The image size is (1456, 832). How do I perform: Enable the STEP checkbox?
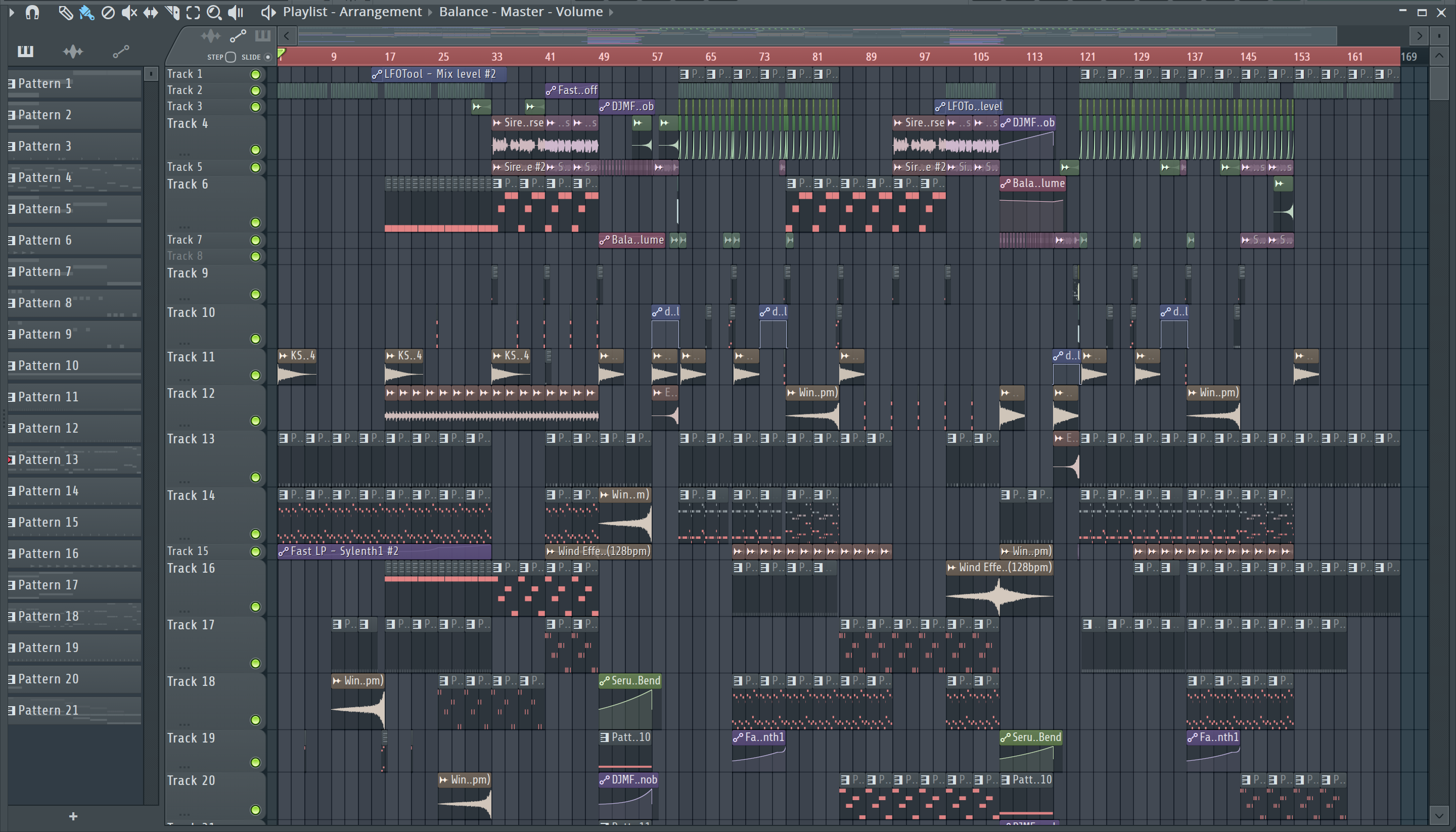231,57
